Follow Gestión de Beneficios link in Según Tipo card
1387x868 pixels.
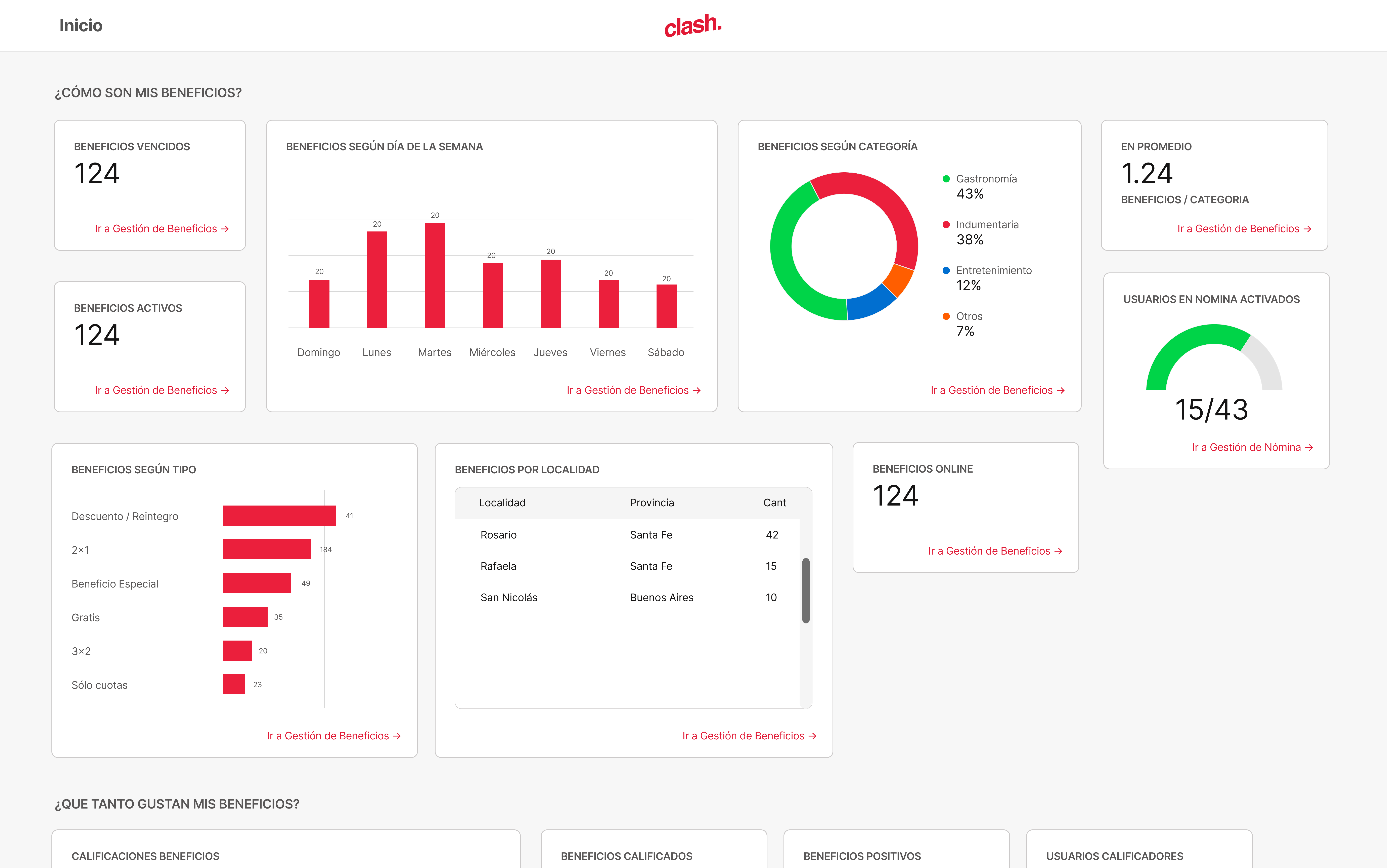pyautogui.click(x=334, y=736)
